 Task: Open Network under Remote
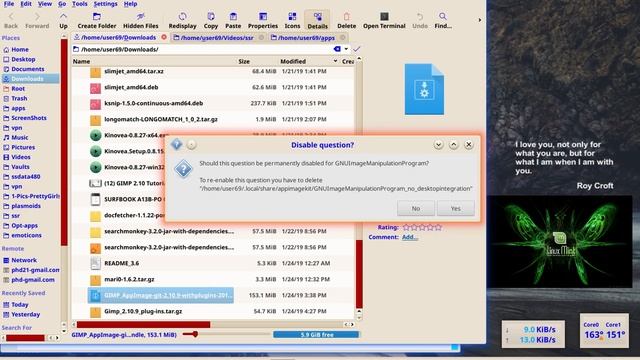coord(24,260)
